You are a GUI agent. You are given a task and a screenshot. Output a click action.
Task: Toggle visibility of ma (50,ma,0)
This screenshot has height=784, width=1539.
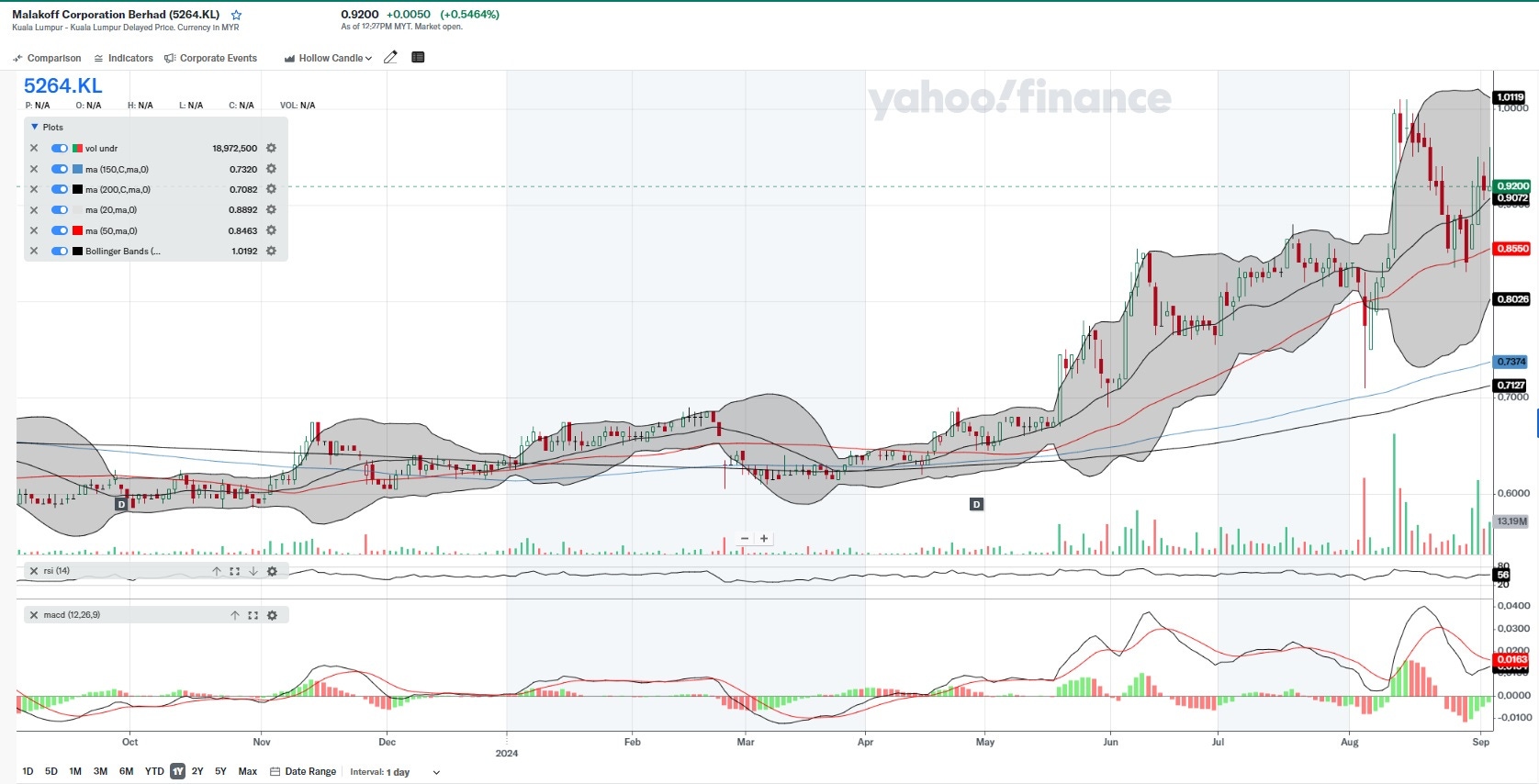point(60,230)
